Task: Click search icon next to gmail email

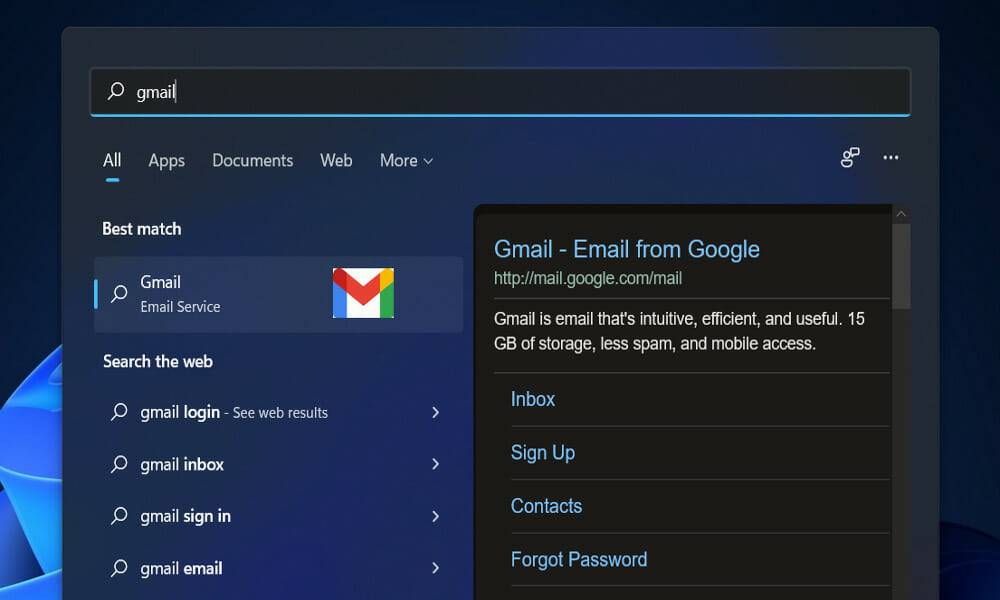Action: [x=119, y=567]
